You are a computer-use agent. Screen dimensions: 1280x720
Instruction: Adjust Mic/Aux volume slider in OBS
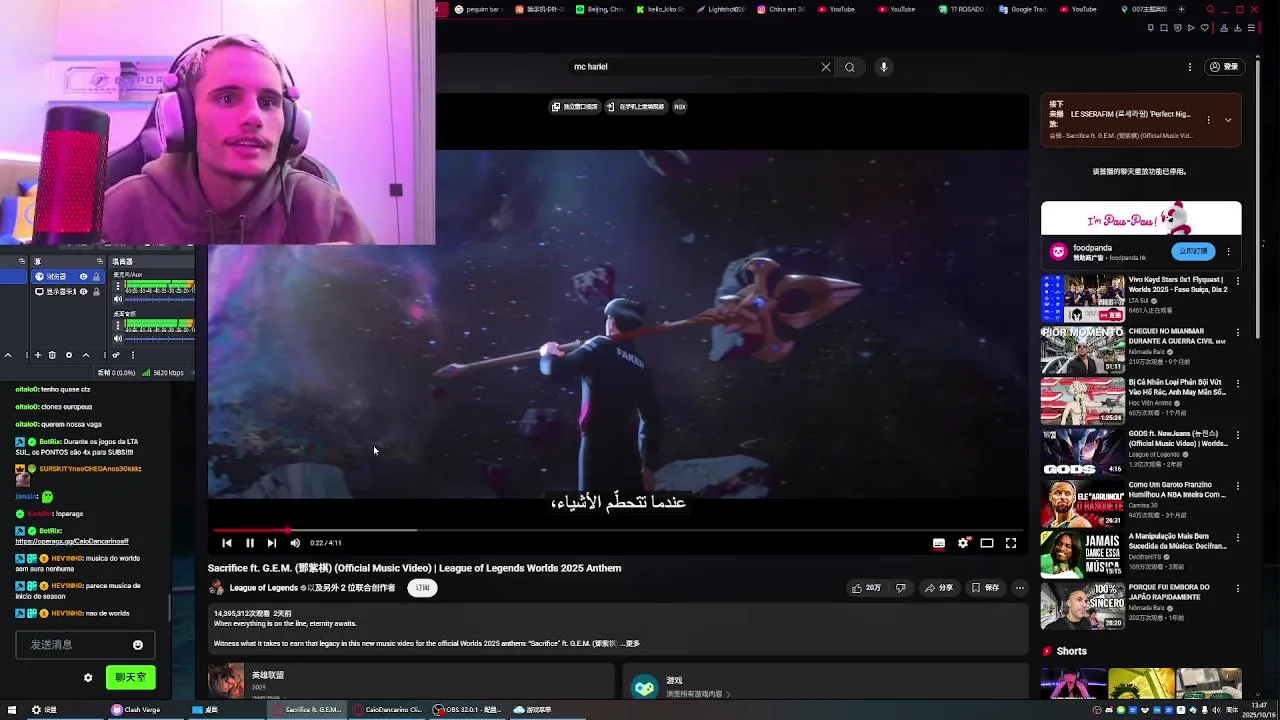[159, 299]
